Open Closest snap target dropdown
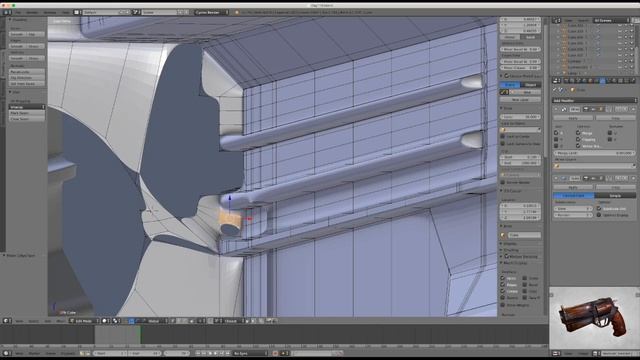This screenshot has width=640, height=360. 234,321
